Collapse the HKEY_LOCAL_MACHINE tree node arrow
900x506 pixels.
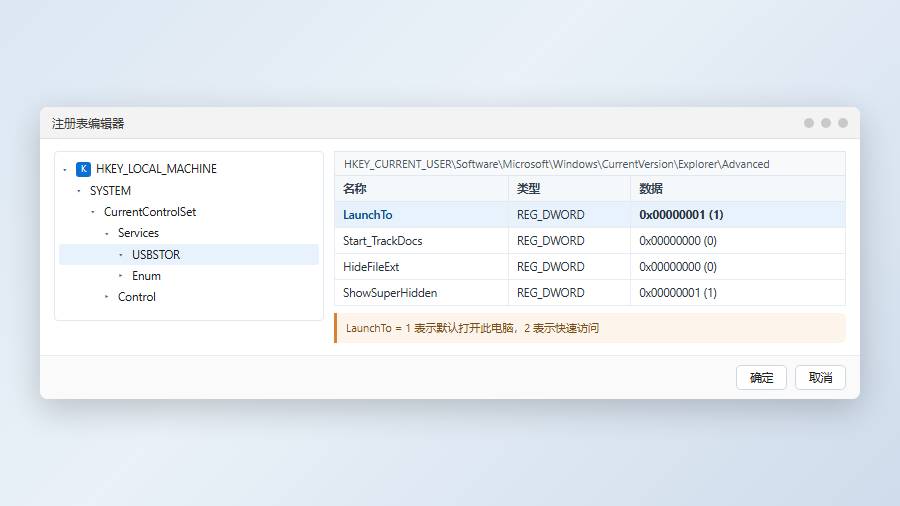pos(65,169)
